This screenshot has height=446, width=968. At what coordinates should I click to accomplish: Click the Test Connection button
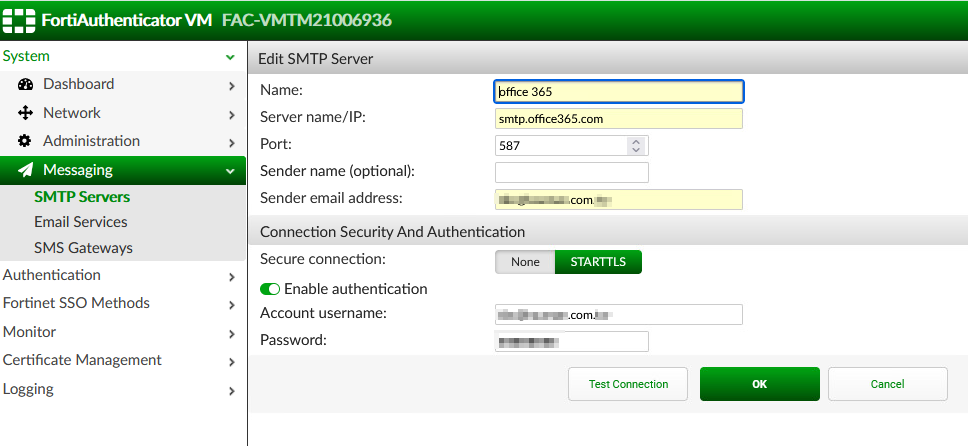[628, 384]
